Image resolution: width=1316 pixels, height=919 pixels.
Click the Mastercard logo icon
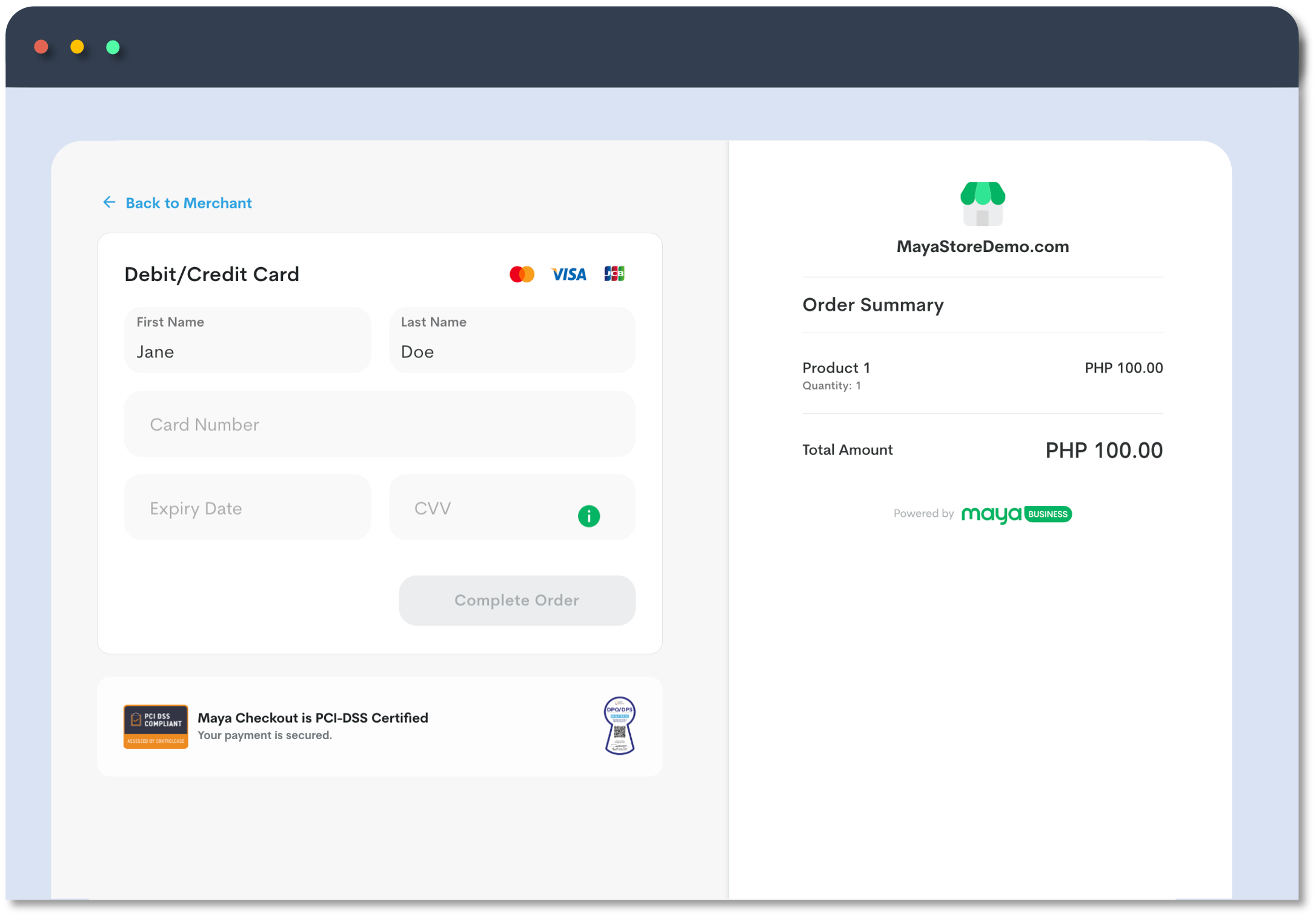pos(522,274)
